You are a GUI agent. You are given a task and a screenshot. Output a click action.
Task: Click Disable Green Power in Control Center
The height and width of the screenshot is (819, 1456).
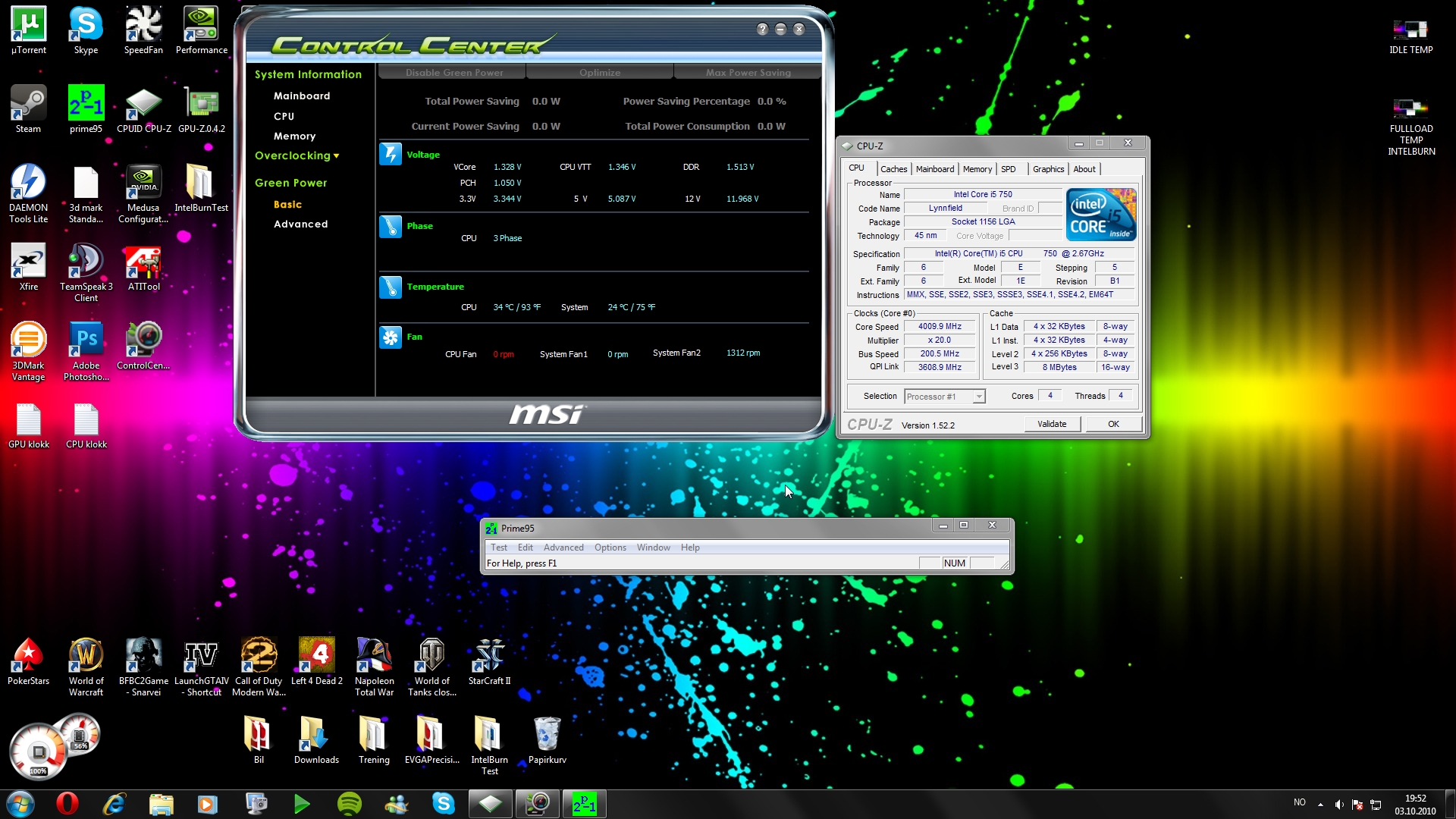(453, 73)
